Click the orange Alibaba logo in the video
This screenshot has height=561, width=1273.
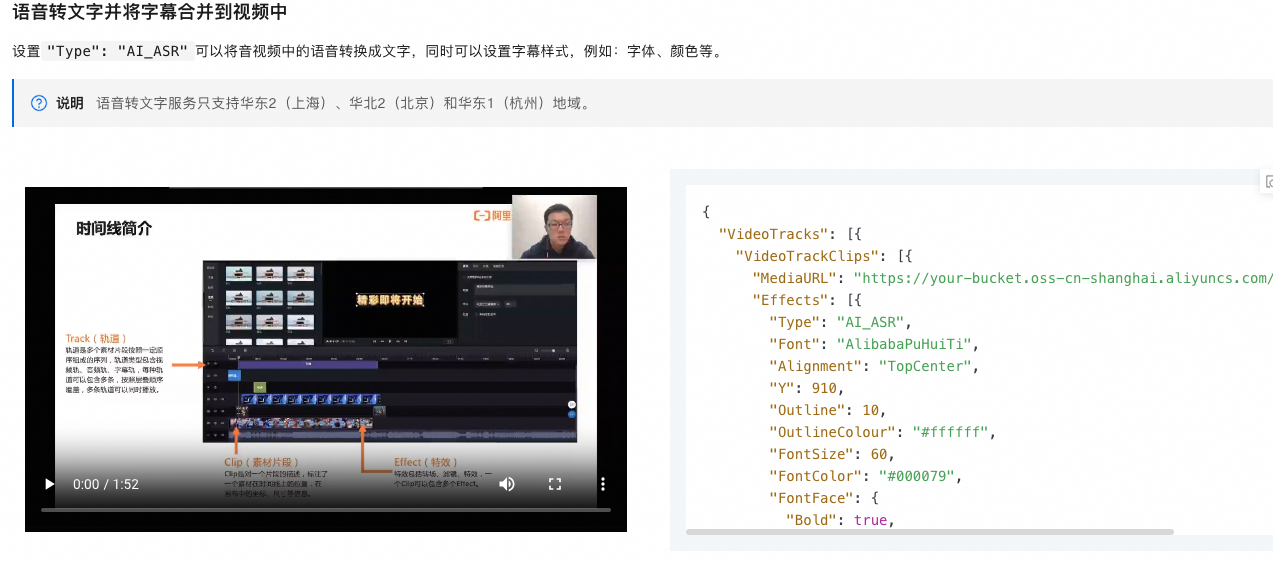coord(492,215)
